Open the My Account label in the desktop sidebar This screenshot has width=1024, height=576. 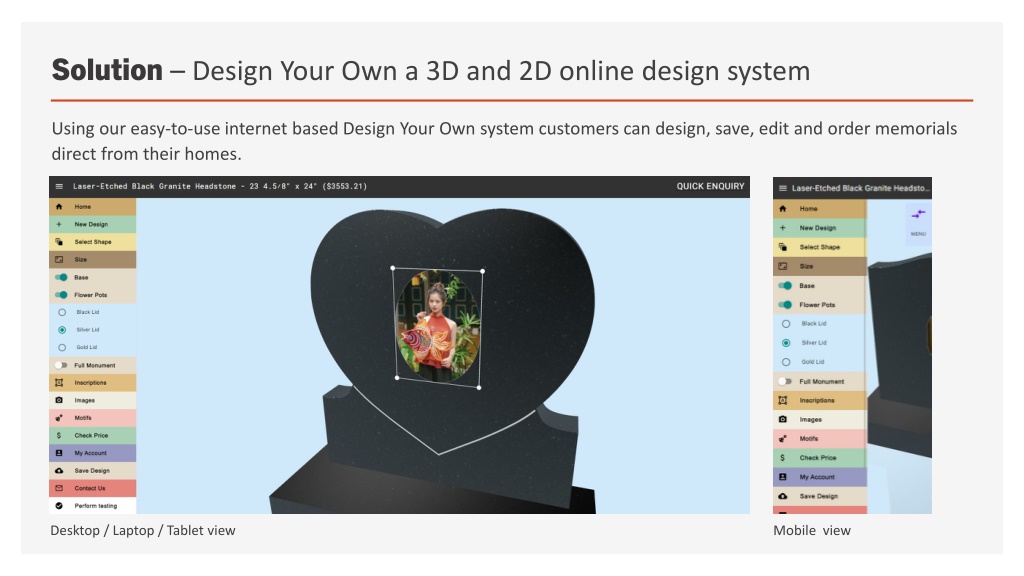point(90,453)
